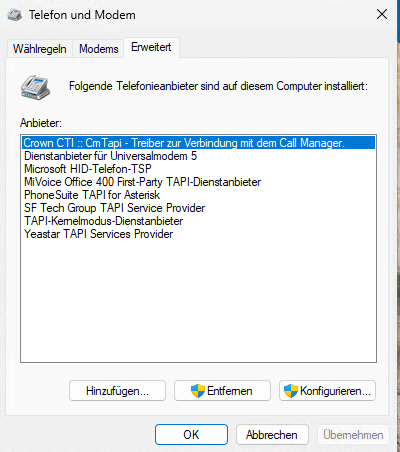Select MiVoice Office 400 First-Party TAPI-Dienstanbieter

click(199, 182)
